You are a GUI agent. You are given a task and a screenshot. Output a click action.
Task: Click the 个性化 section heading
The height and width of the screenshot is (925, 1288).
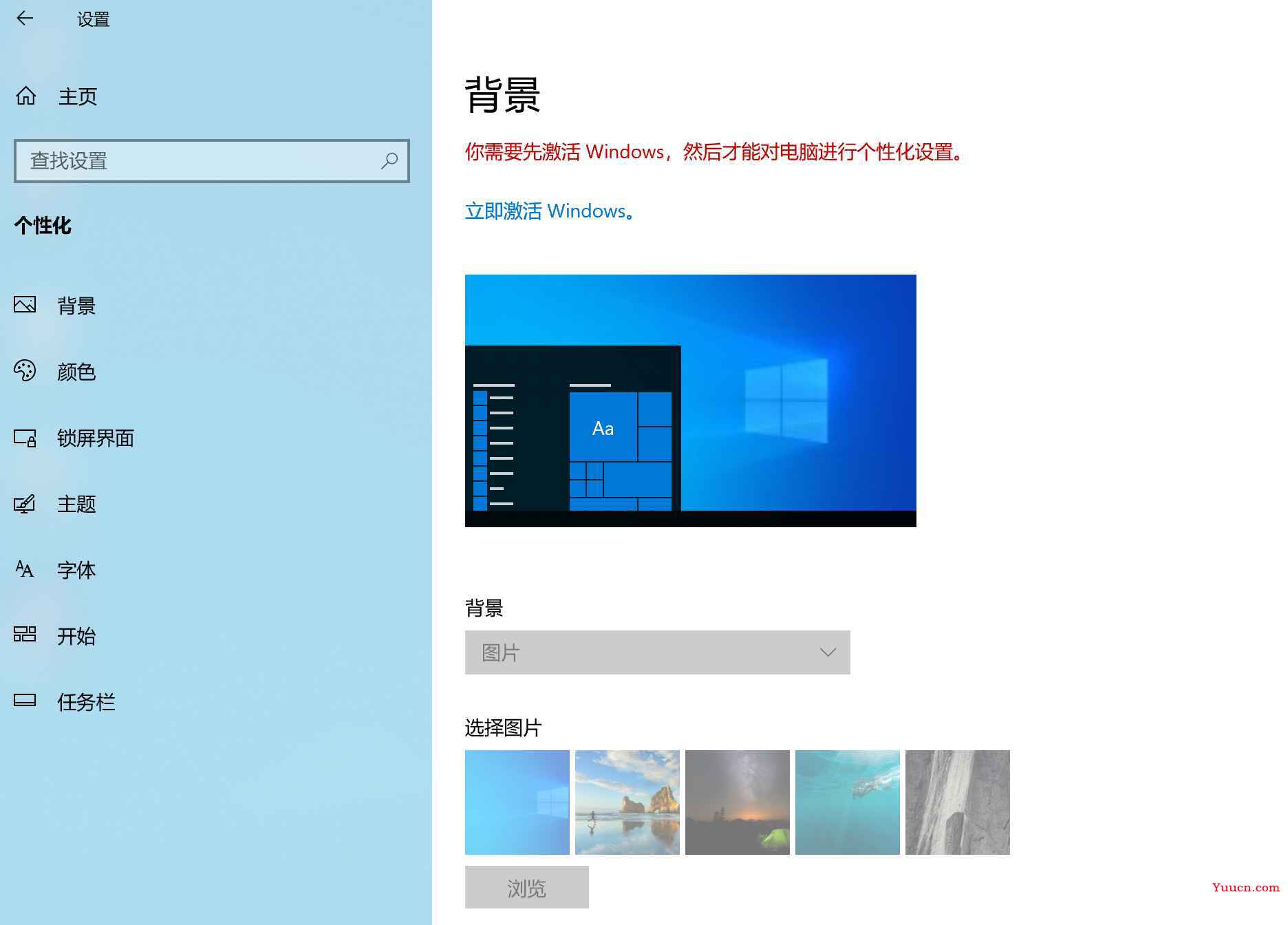click(x=43, y=225)
